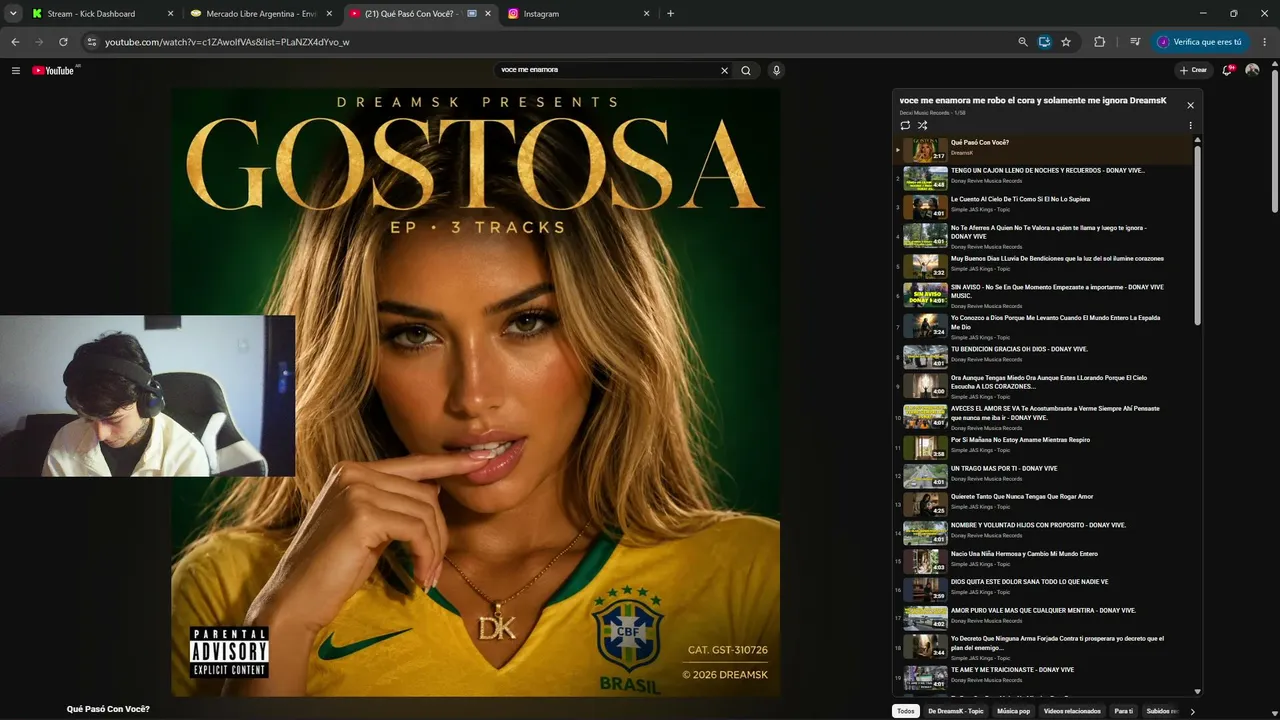Click the NOMBRE Y VOLUNTAD HIJOS CON PROPOSITO title
The width and height of the screenshot is (1280, 720).
(1038, 525)
